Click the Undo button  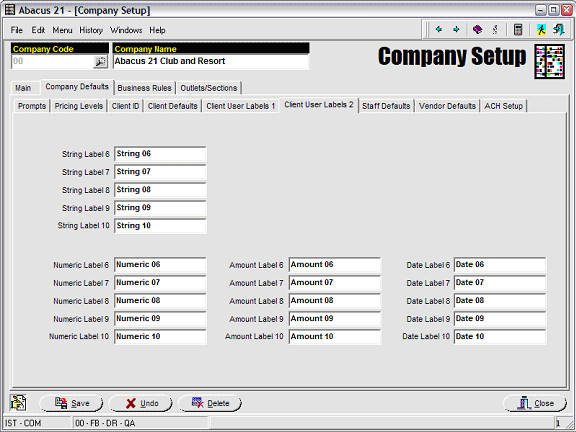tap(141, 403)
